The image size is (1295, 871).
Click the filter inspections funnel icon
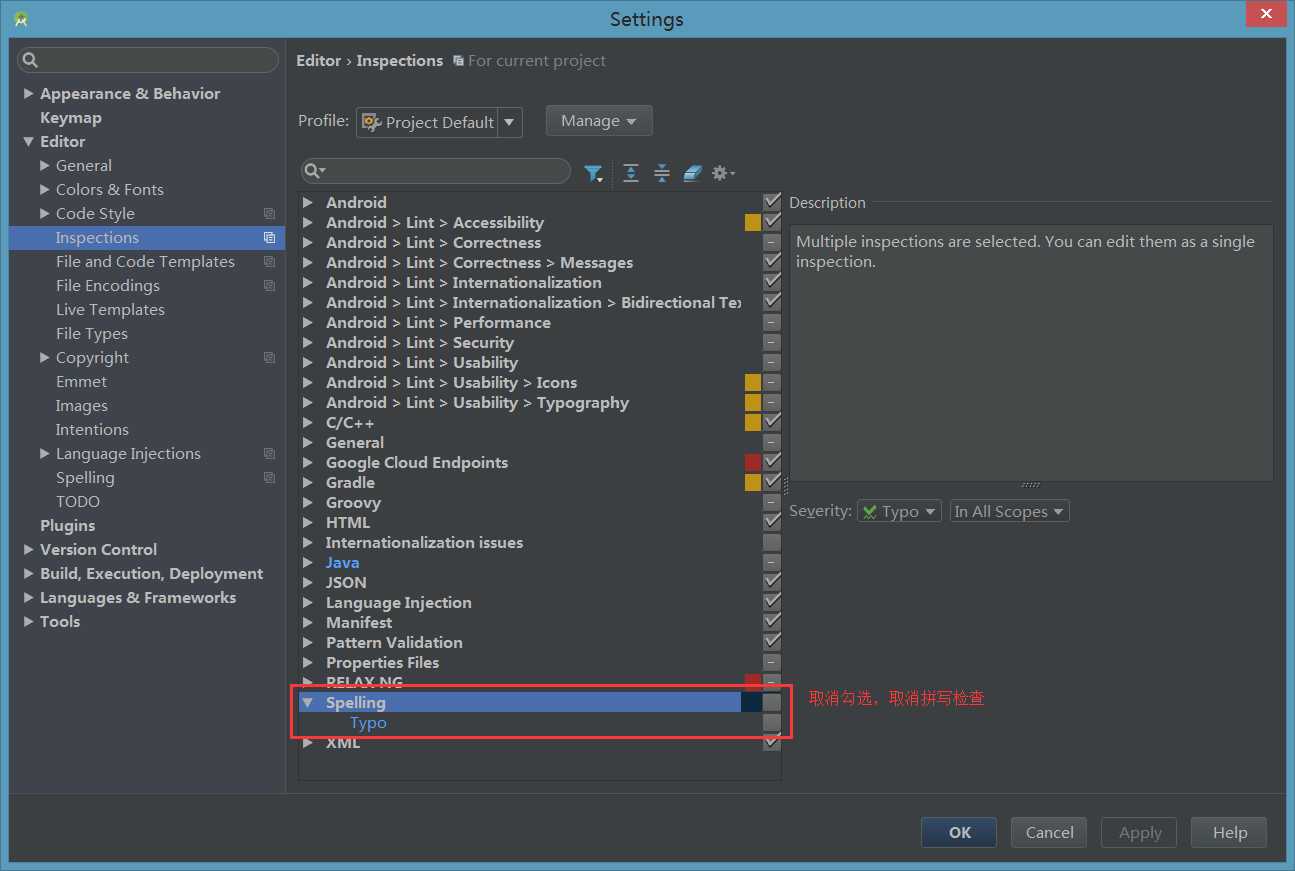click(x=593, y=173)
